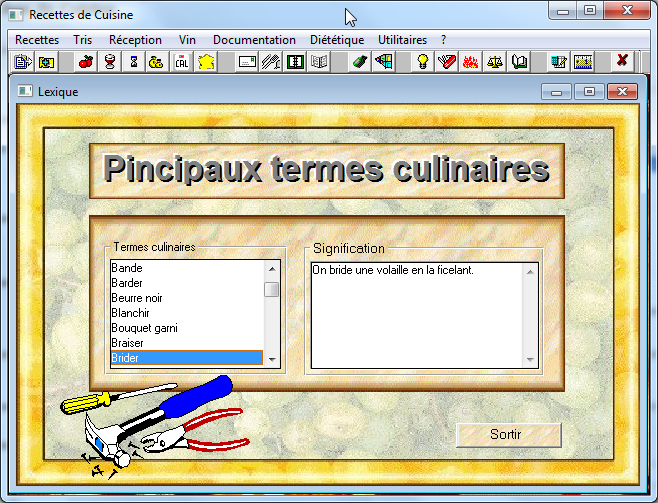The image size is (658, 503).
Task: Minimize the Lexique window
Action: (556, 91)
